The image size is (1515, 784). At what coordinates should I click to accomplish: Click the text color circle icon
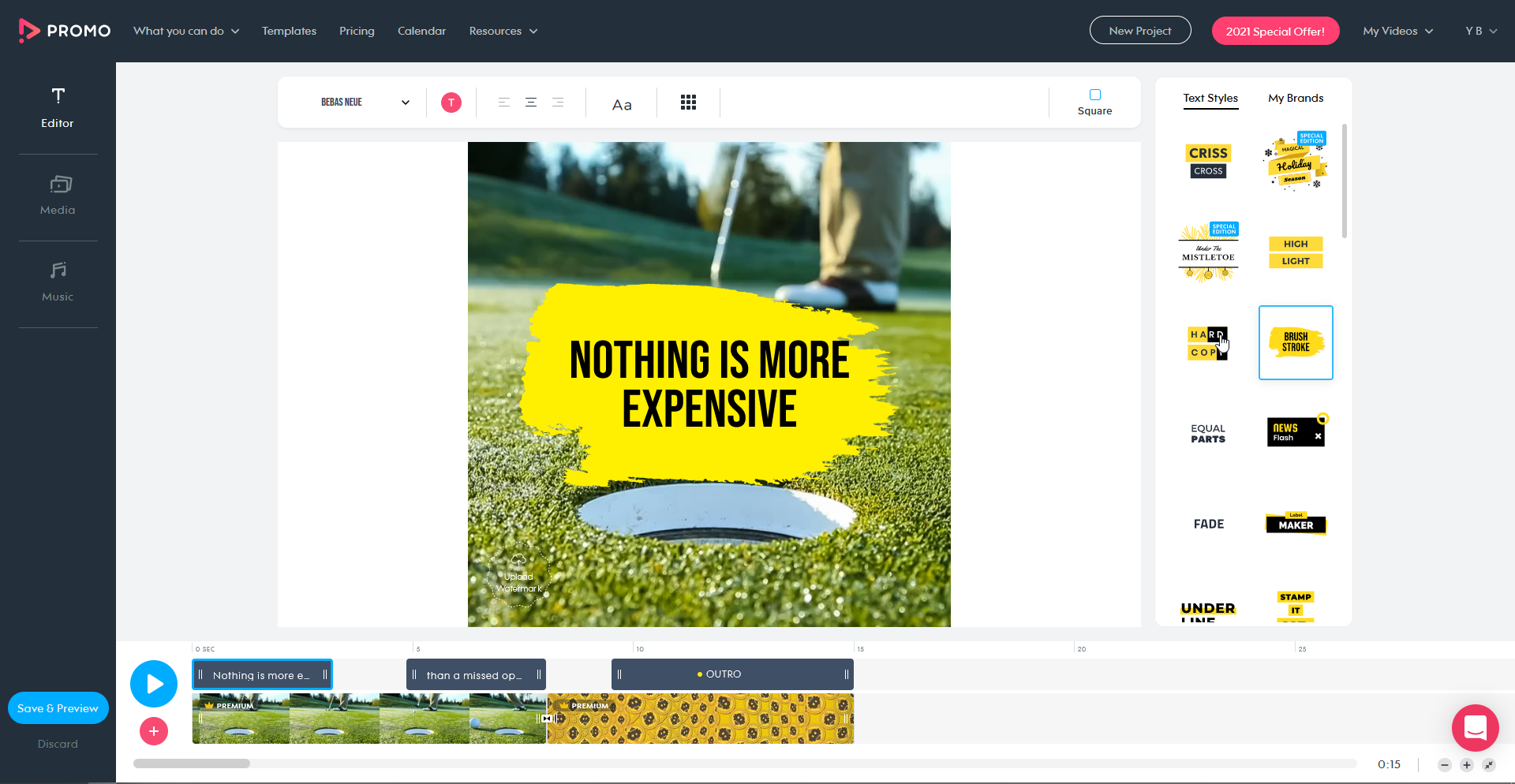[x=451, y=102]
